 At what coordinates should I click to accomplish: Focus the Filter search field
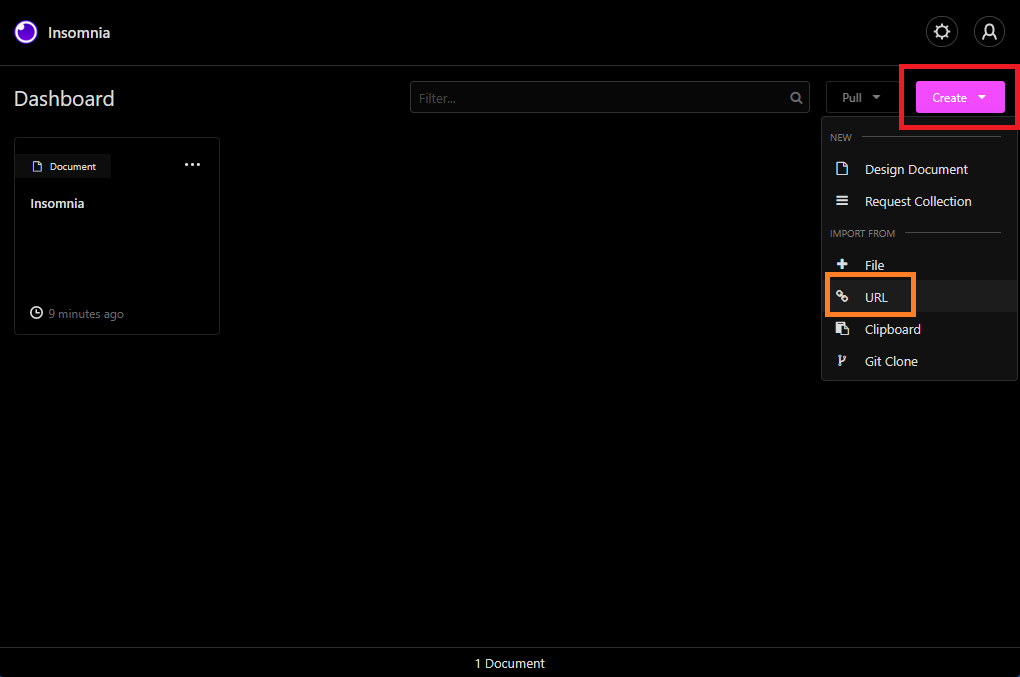pyautogui.click(x=600, y=98)
